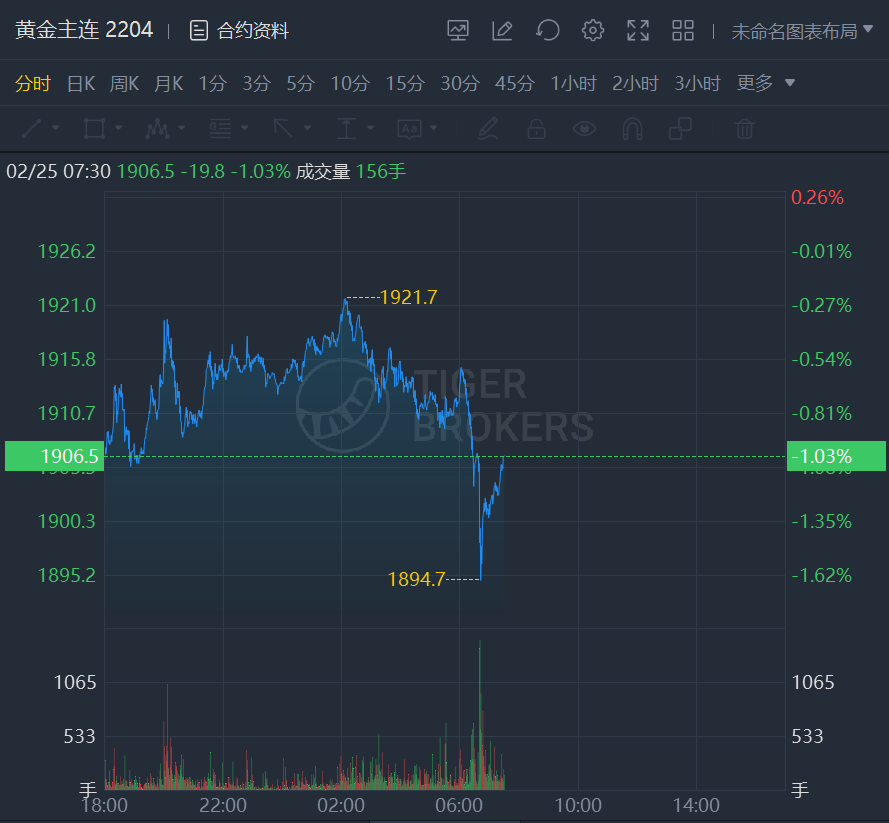Toggle the magnet snap mode icon

[x=632, y=128]
